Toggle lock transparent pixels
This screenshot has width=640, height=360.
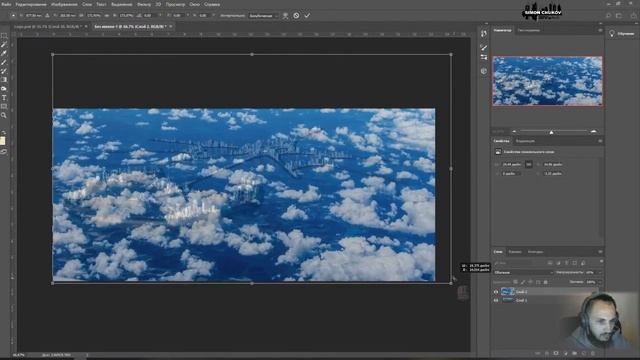click(516, 282)
